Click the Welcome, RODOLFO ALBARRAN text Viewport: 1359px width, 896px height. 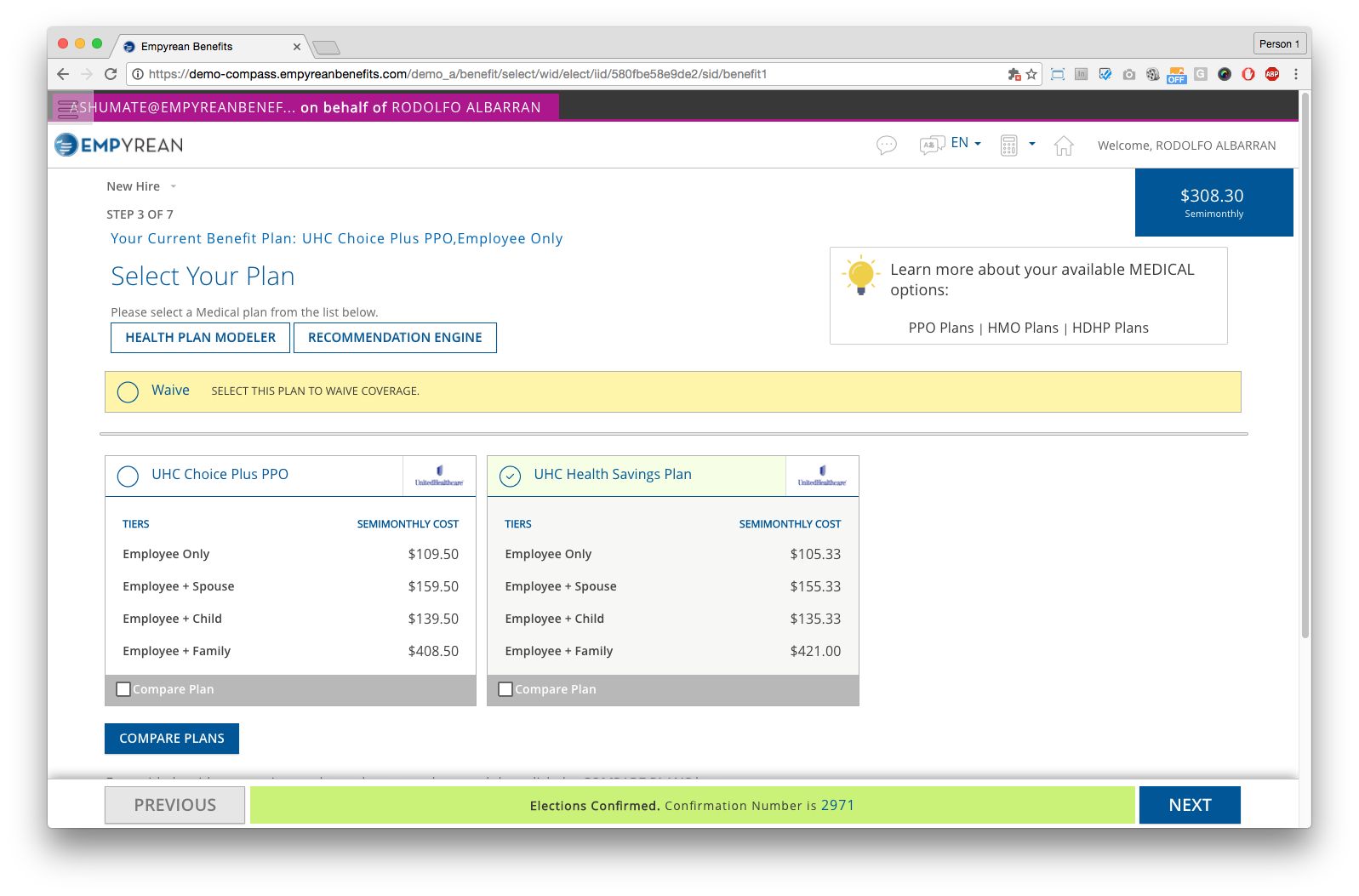point(1186,146)
